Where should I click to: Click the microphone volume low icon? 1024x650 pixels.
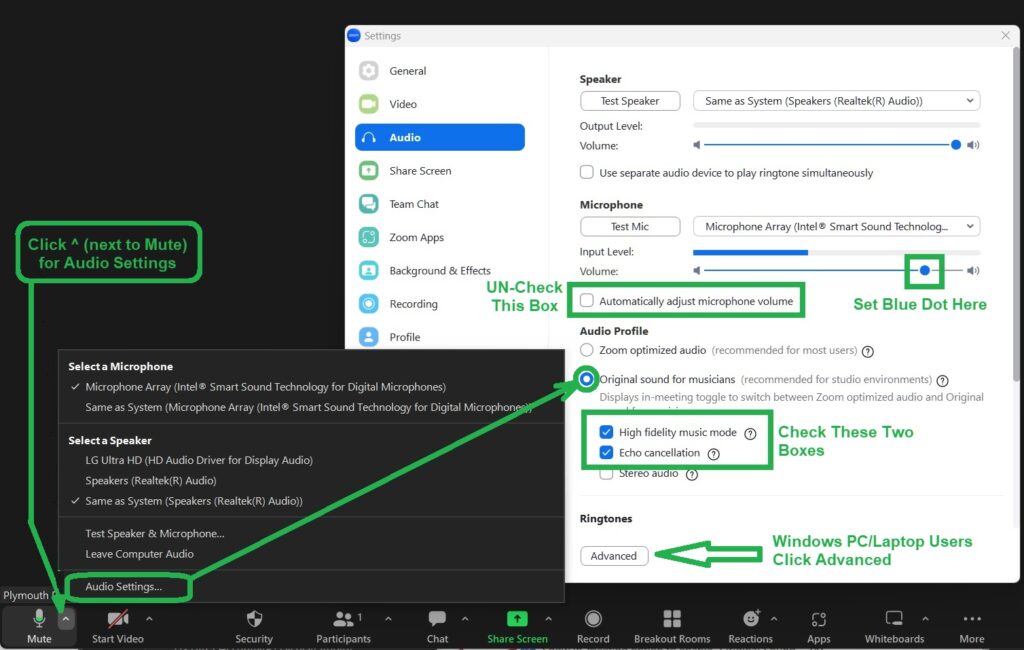pos(697,270)
